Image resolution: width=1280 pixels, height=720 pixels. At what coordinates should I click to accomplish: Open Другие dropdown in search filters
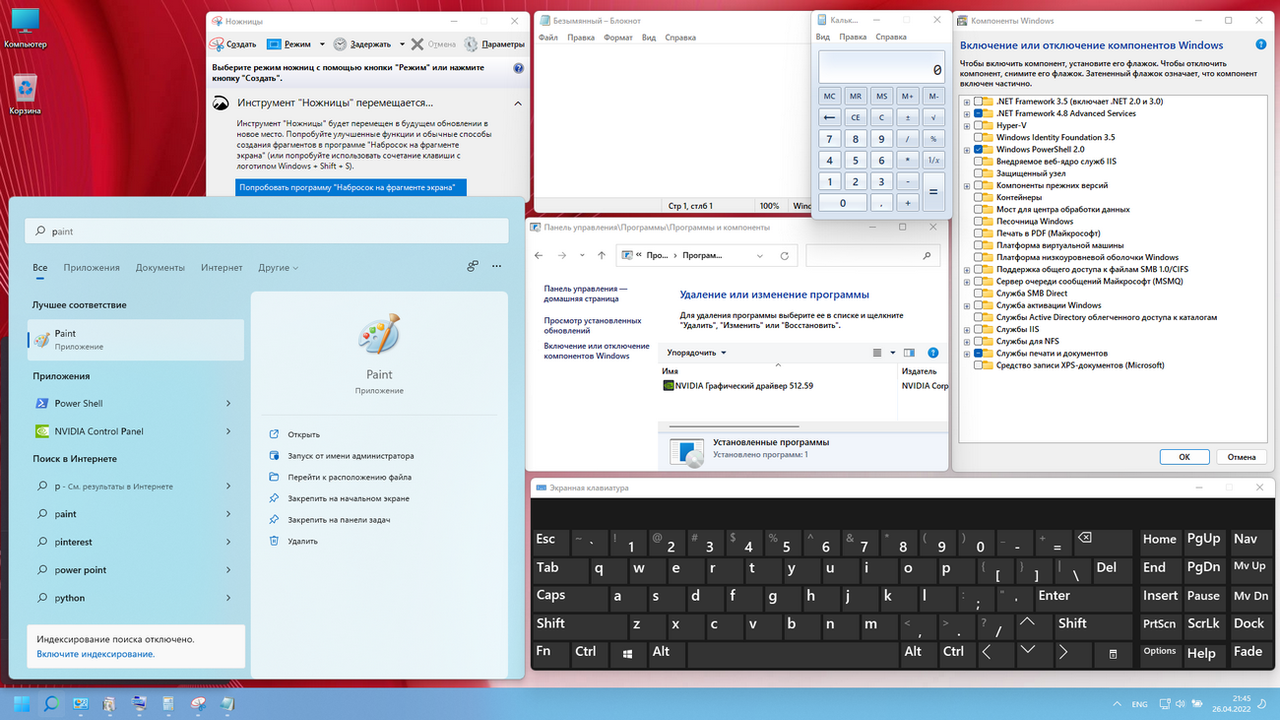278,268
